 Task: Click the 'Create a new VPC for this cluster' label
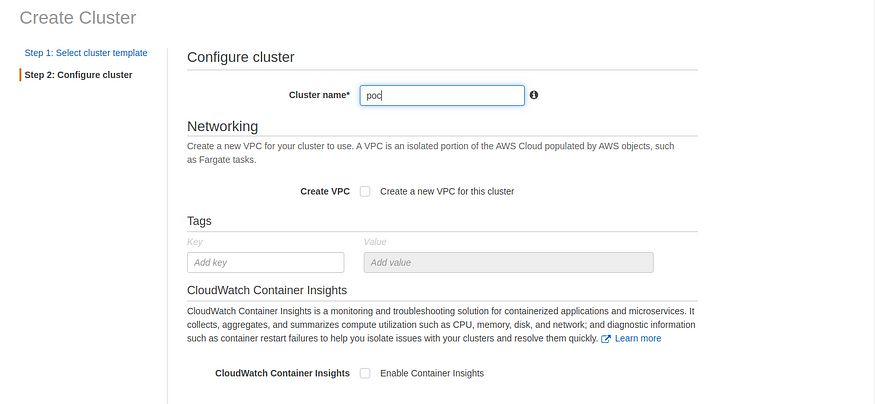tap(447, 191)
